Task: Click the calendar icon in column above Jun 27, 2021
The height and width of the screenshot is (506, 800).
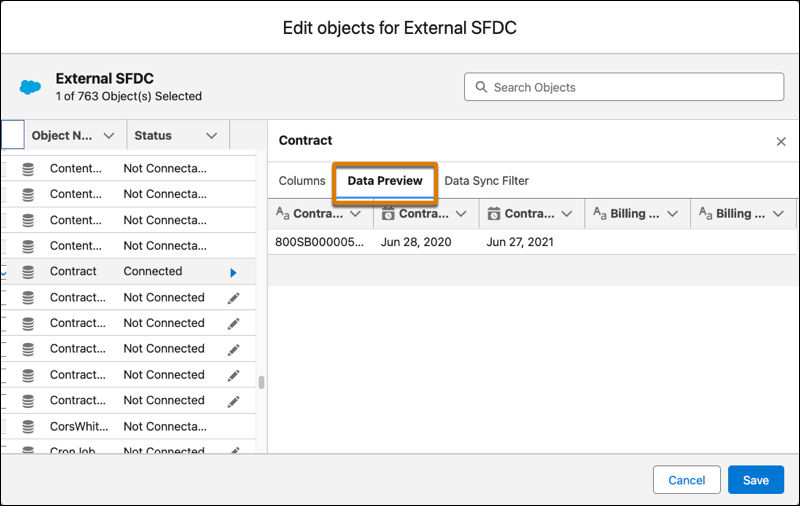Action: (494, 214)
